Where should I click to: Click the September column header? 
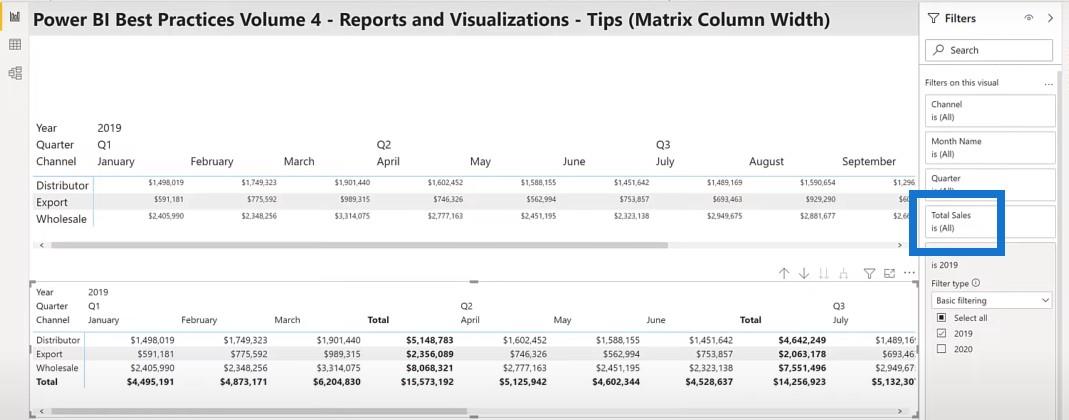pos(869,162)
